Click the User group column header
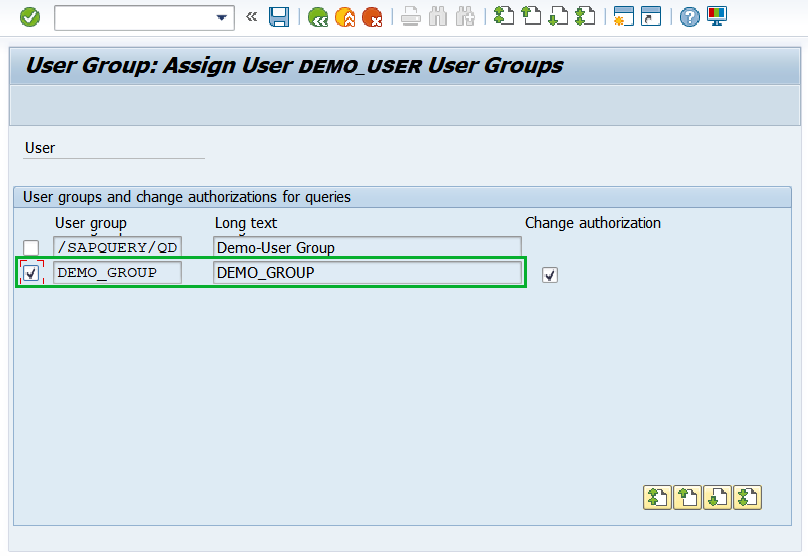This screenshot has width=808, height=556. coord(91,223)
